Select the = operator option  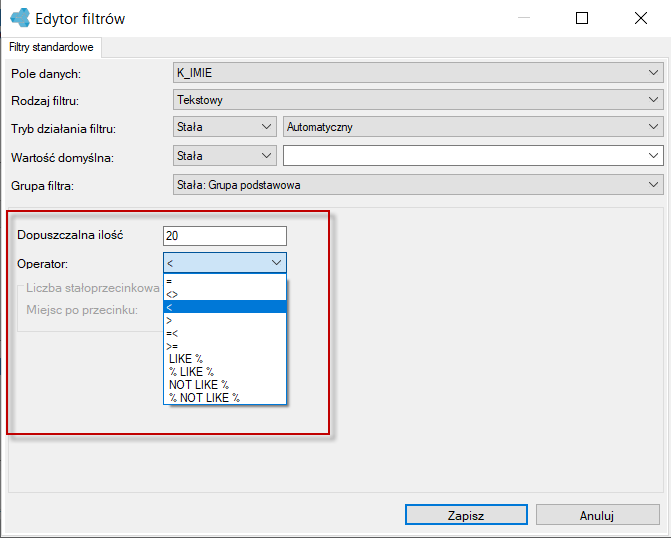(x=225, y=281)
